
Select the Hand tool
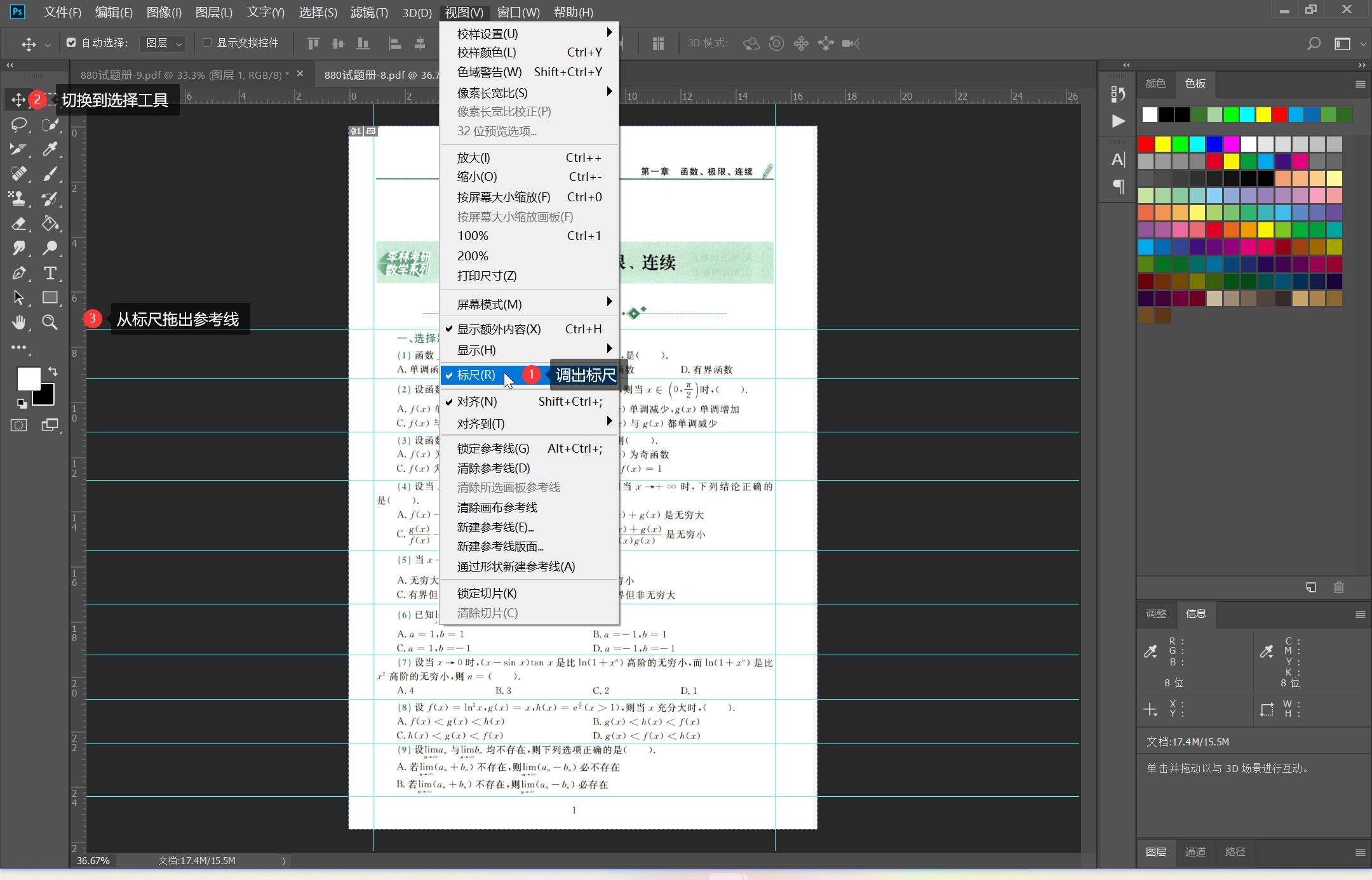coord(19,323)
